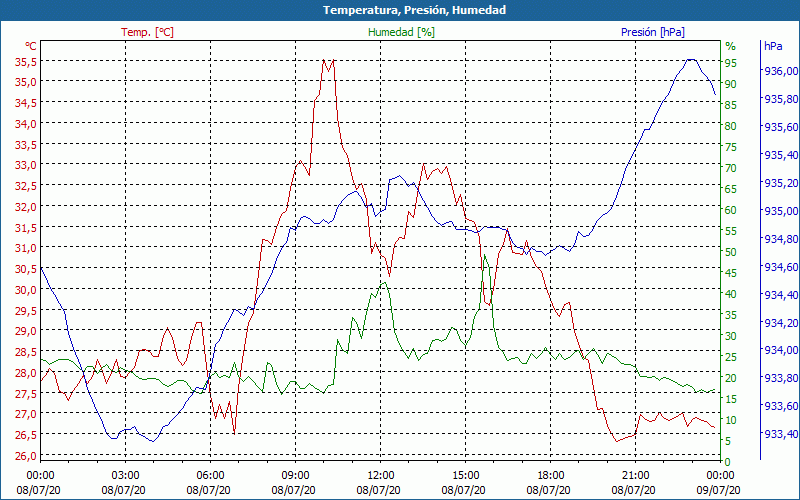
Task: Choose the 15:00 time axis label
Action: (x=465, y=476)
